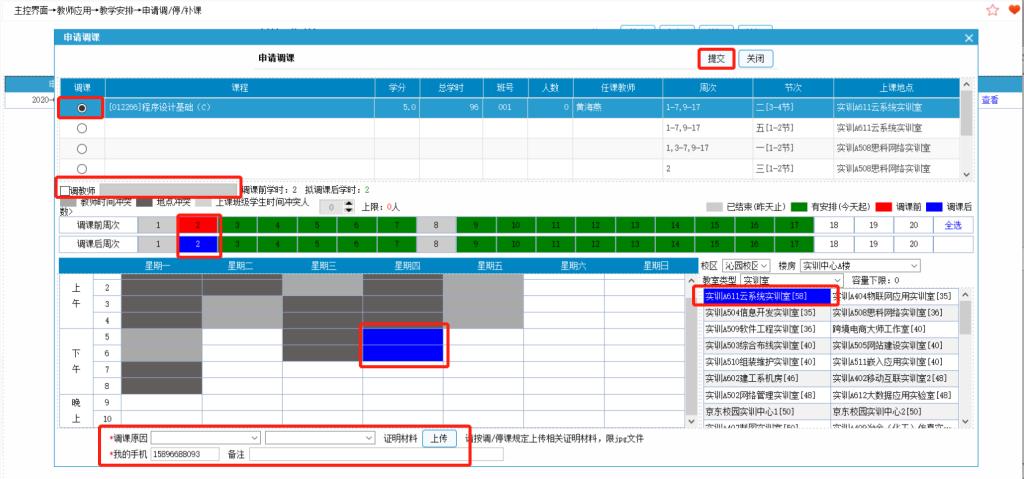This screenshot has height=479, width=1024.
Task: Click 上传 to upload proof material
Action: pyautogui.click(x=439, y=437)
